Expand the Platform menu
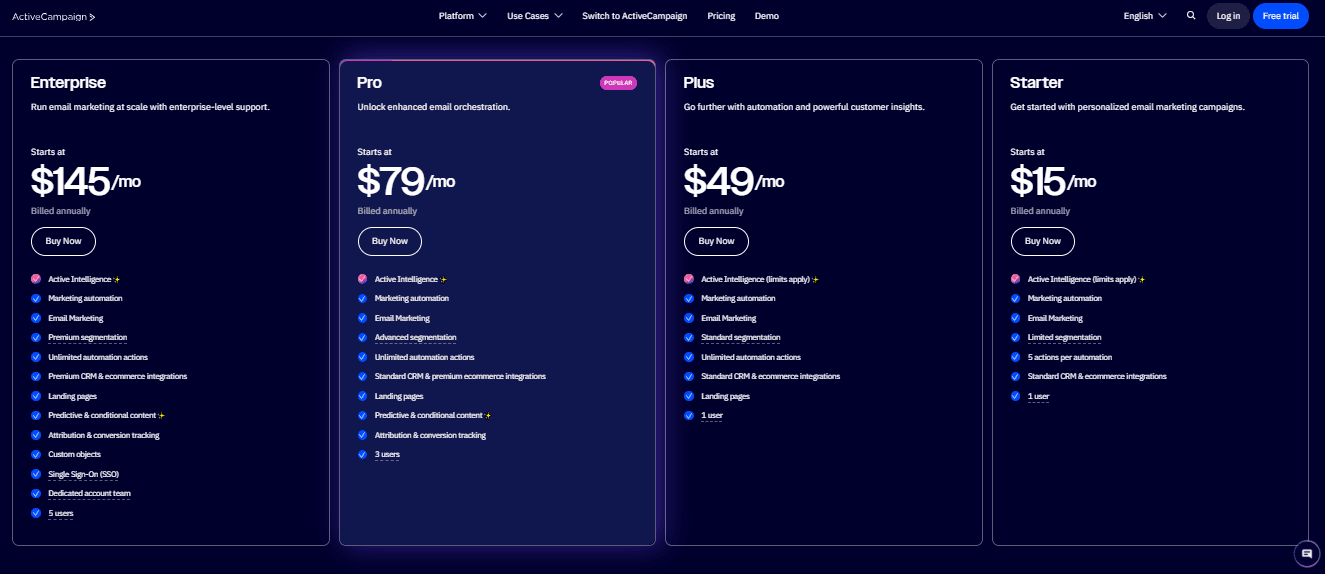Screen dimensions: 1325x574 462,16
